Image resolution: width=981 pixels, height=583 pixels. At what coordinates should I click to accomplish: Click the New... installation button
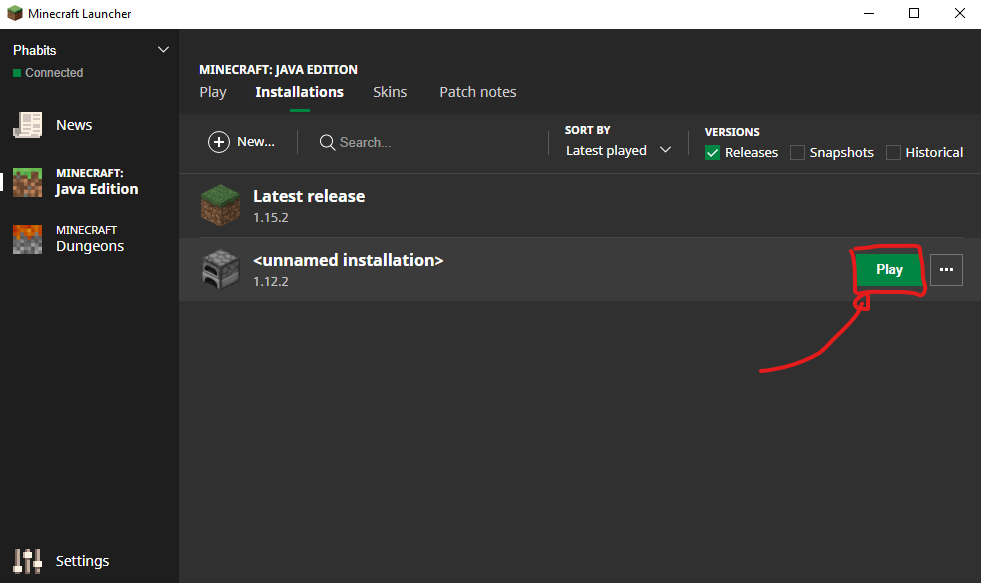click(241, 142)
